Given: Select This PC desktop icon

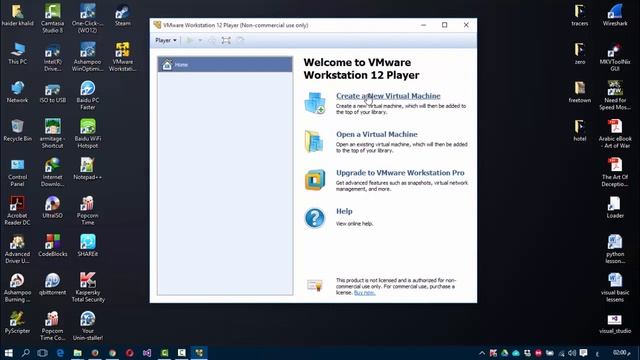Looking at the screenshot, I should point(18,53).
